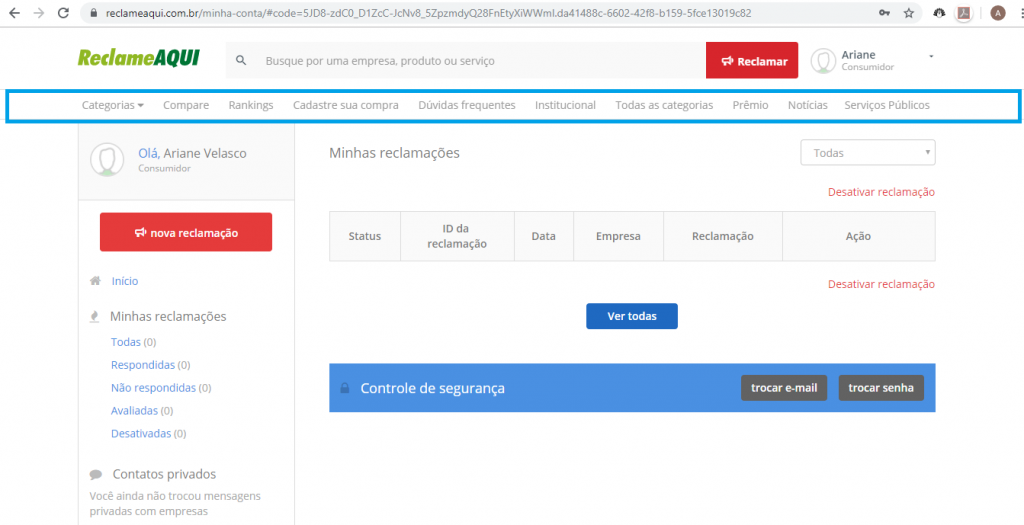The width and height of the screenshot is (1024, 525).
Task: Click the Reclamação column header
Action: coord(722,236)
